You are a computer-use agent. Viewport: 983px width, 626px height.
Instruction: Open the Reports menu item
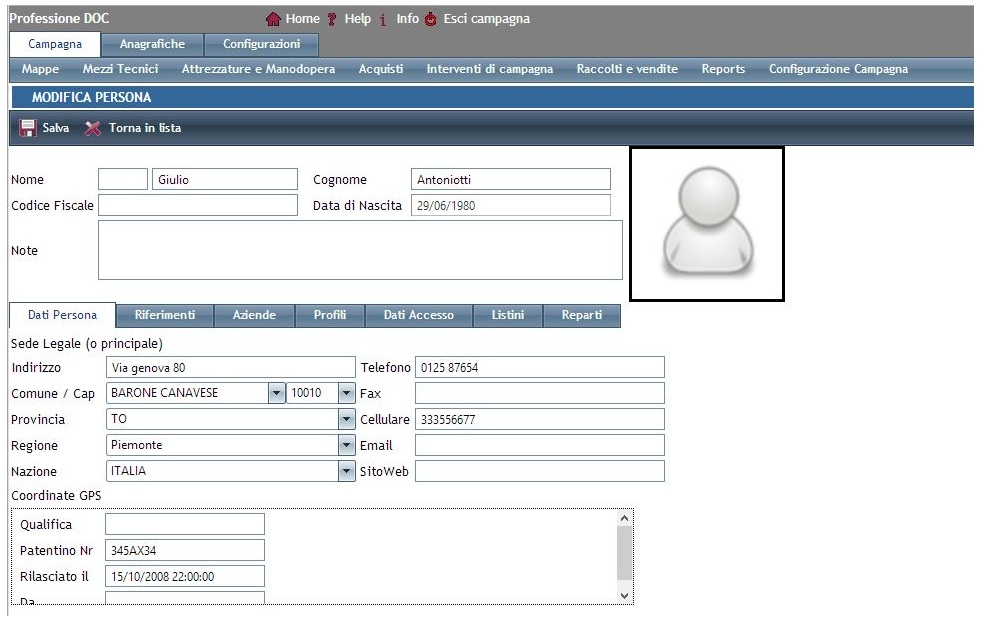point(723,70)
